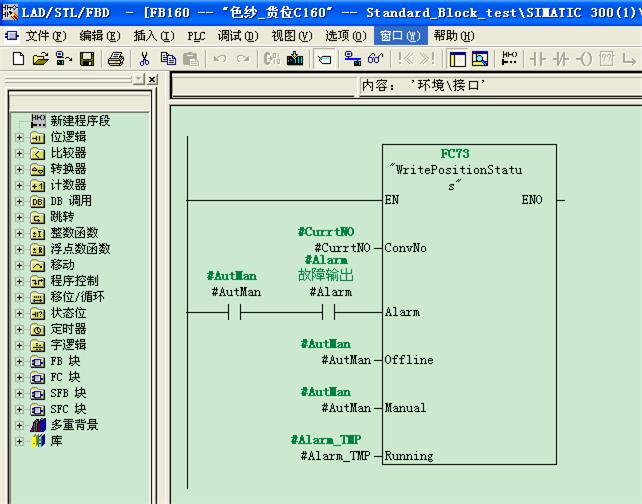The height and width of the screenshot is (504, 642).
Task: Click the Save (floppy disk) icon
Action: pos(87,59)
